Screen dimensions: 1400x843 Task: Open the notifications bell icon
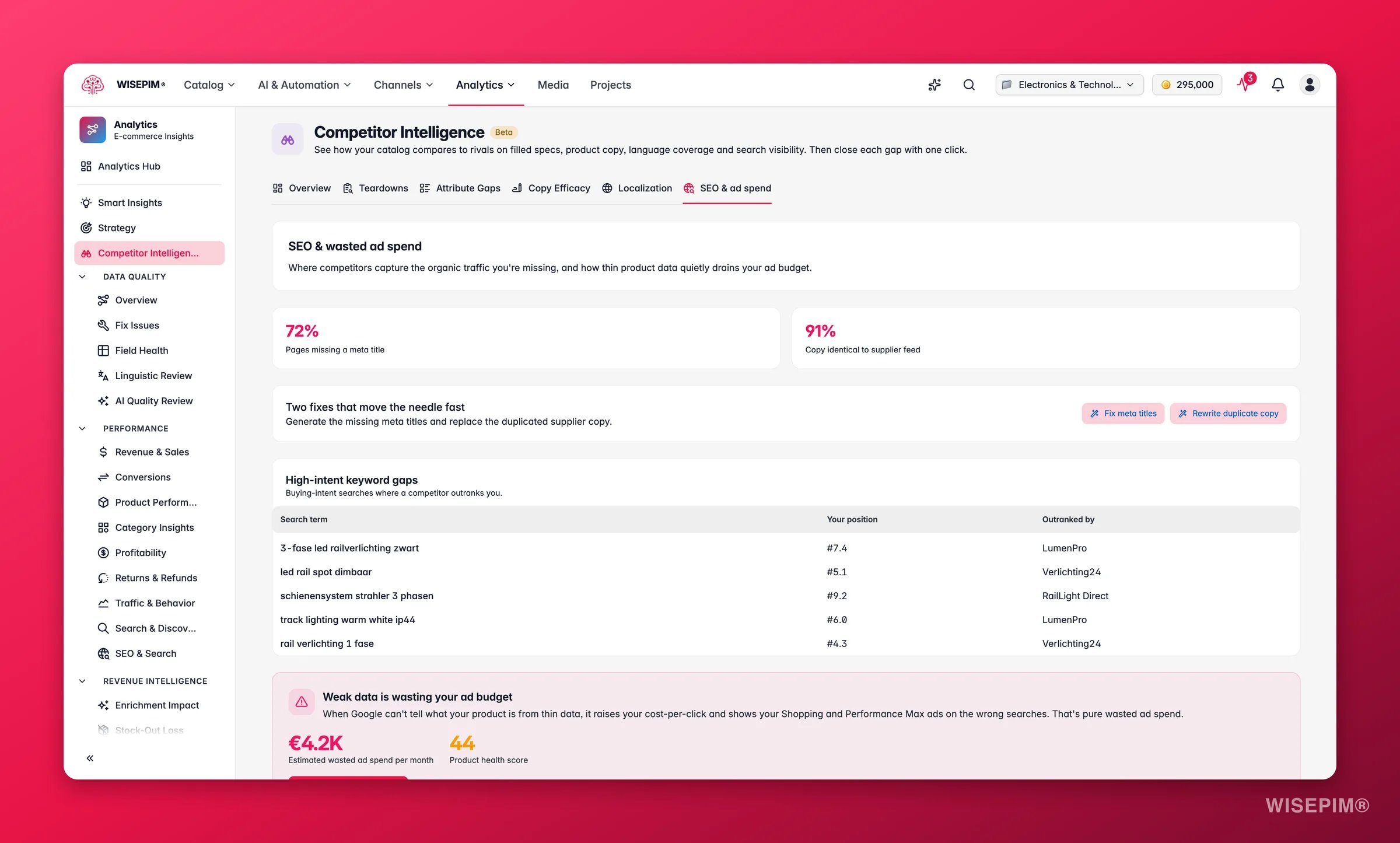1277,85
